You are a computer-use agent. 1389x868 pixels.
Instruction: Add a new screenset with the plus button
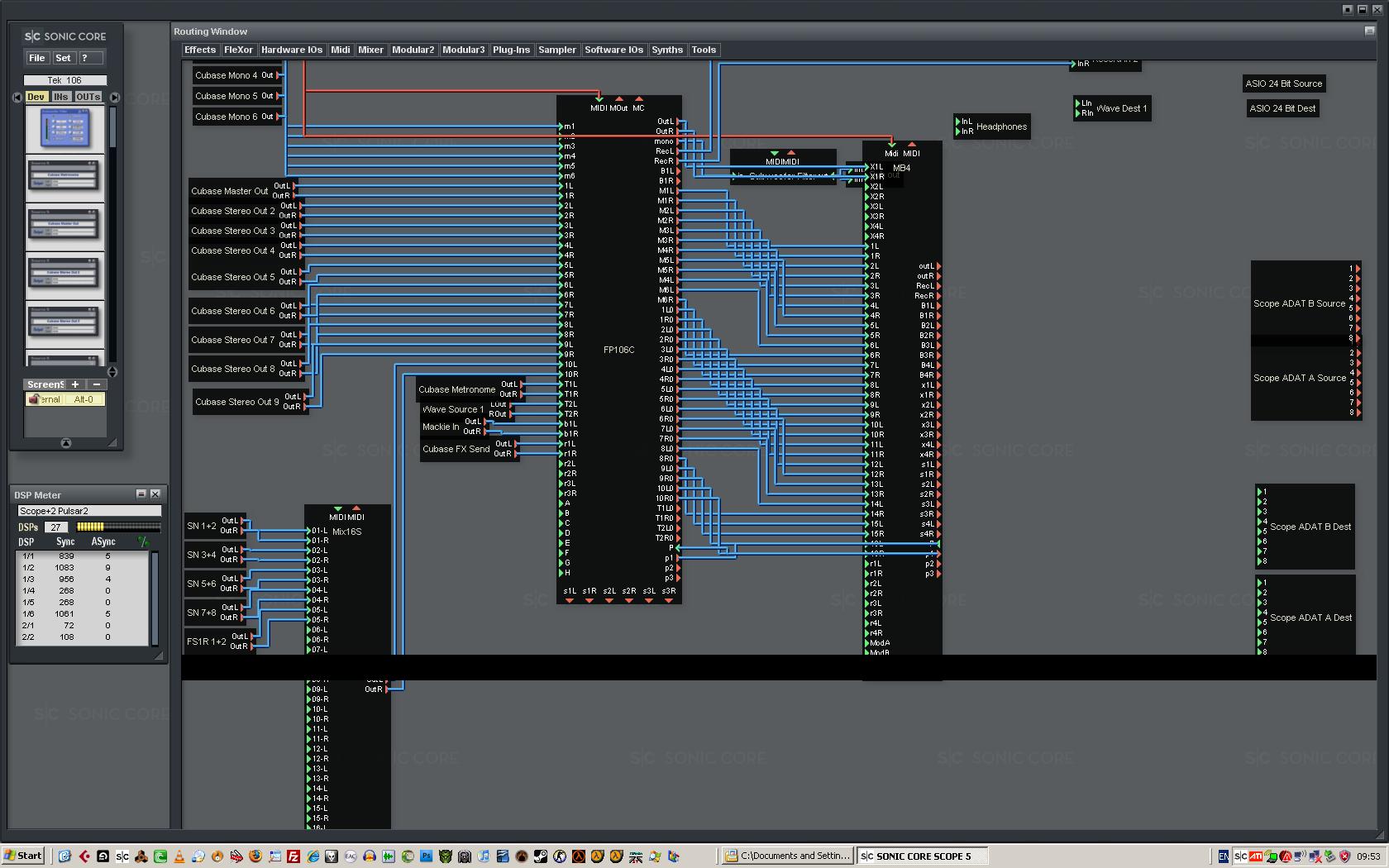[75, 384]
